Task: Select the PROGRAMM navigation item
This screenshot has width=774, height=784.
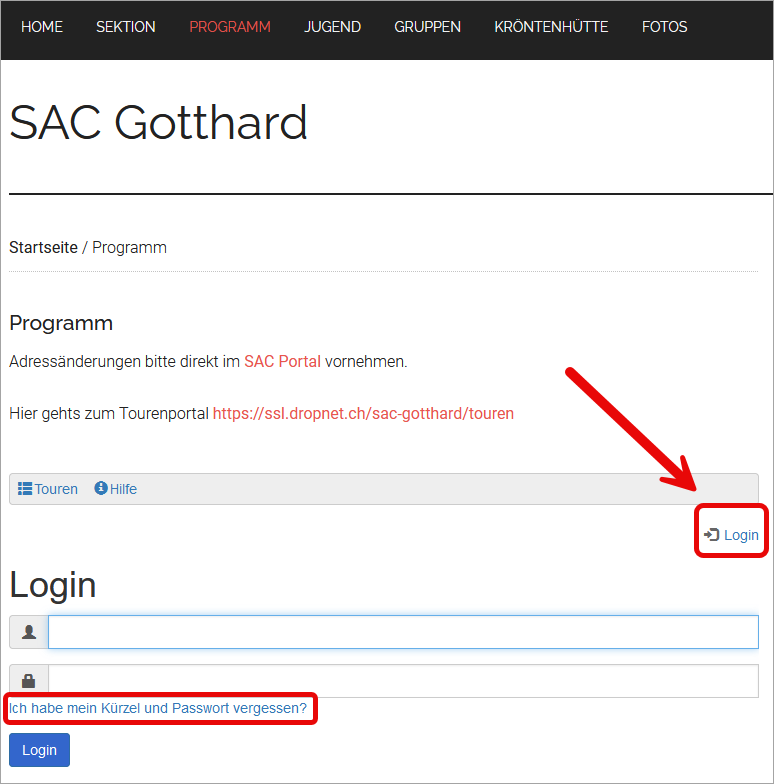Action: point(230,26)
